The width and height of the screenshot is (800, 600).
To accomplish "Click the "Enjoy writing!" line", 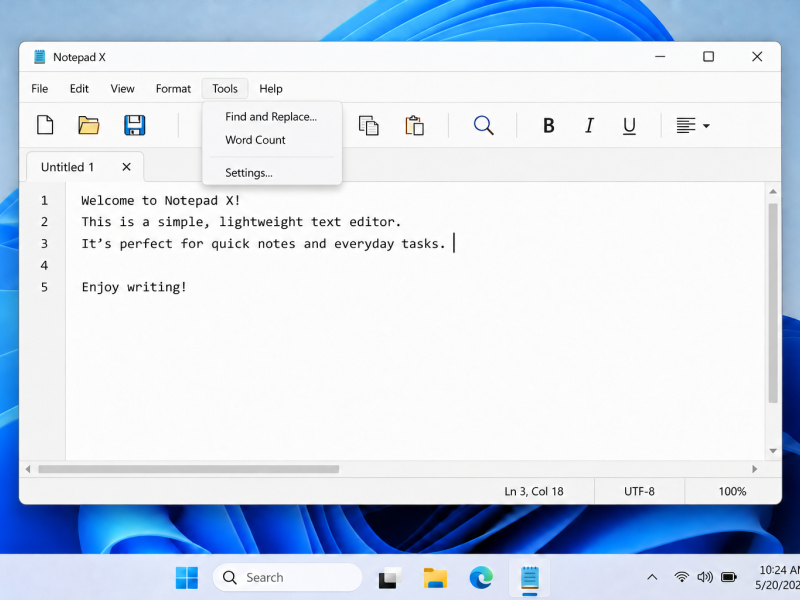I will click(x=134, y=287).
